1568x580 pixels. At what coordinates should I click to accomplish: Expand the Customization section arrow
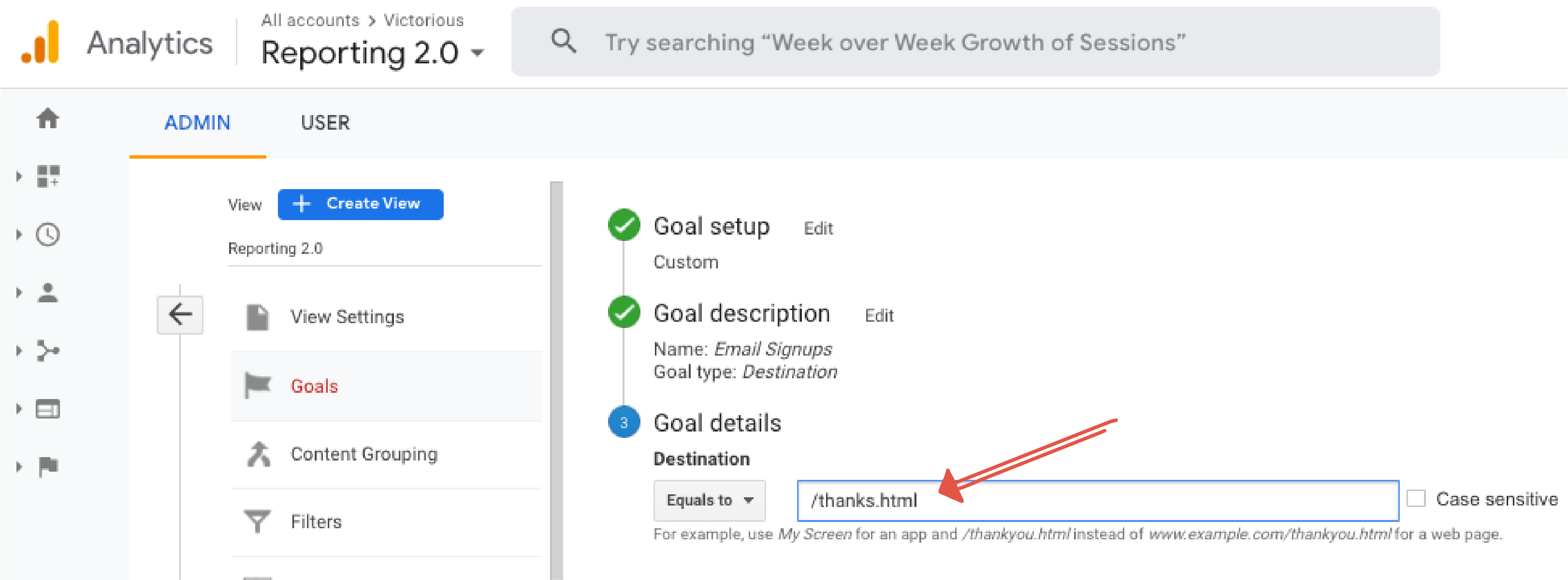(x=19, y=177)
